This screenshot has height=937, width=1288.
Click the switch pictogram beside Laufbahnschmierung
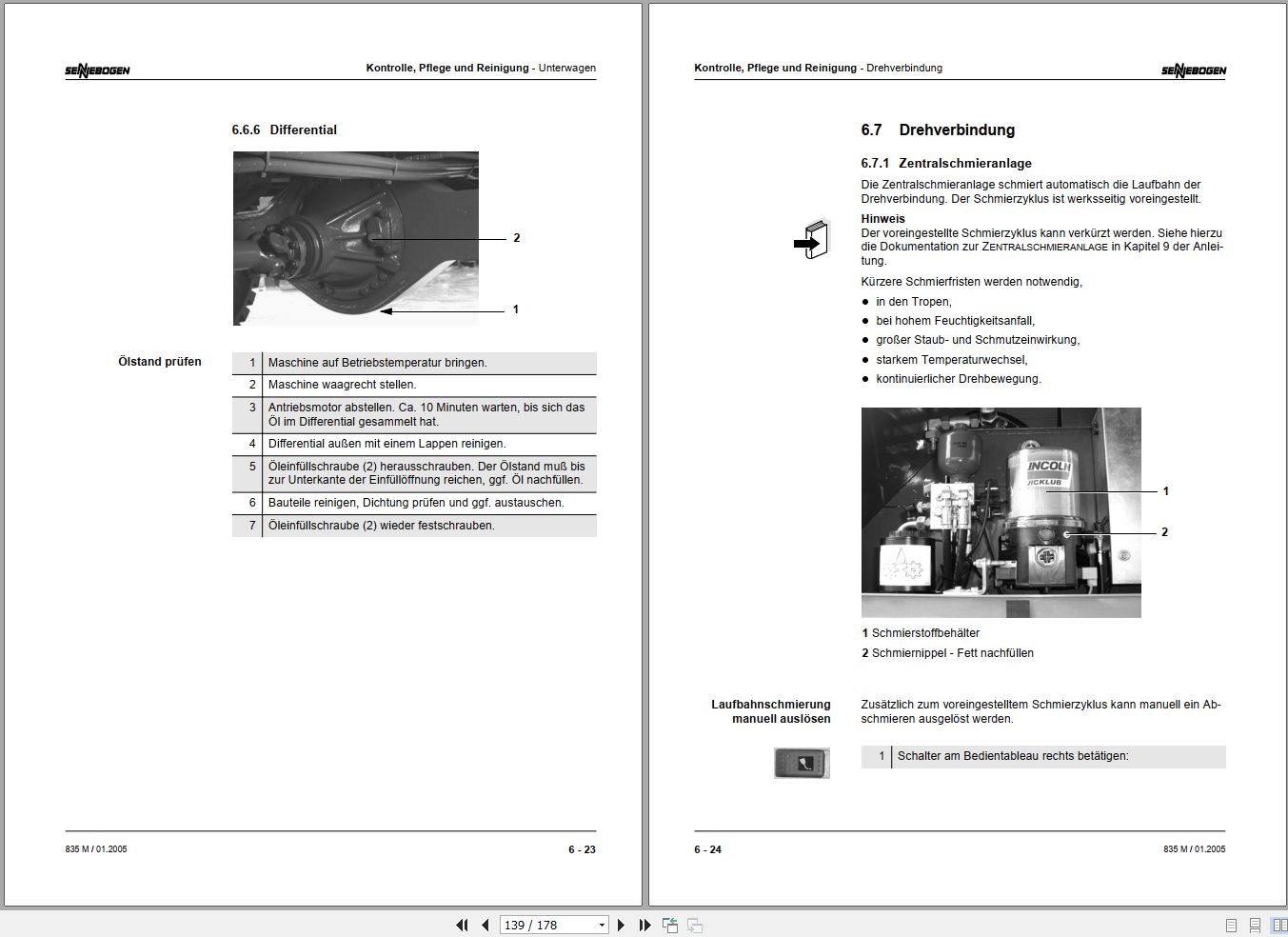pos(802,762)
